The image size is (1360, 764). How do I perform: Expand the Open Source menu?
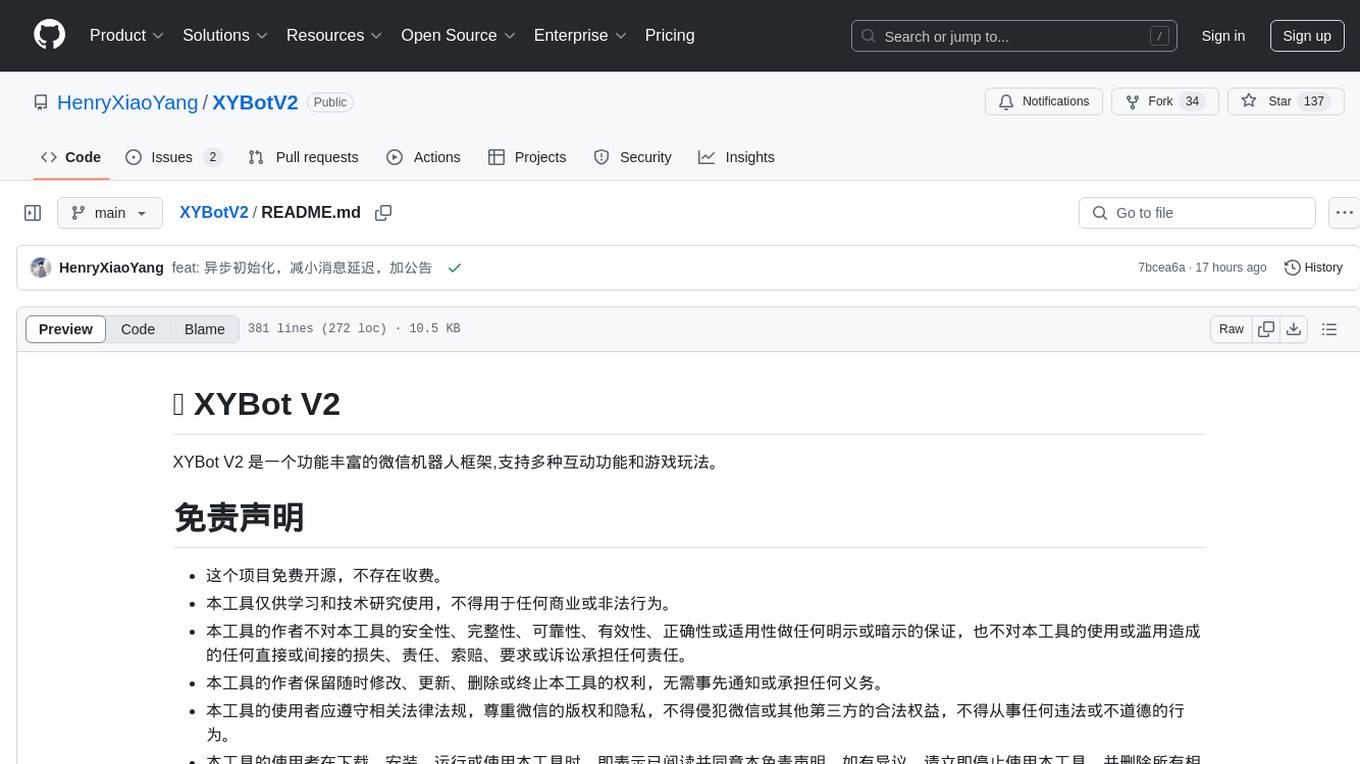tap(458, 35)
